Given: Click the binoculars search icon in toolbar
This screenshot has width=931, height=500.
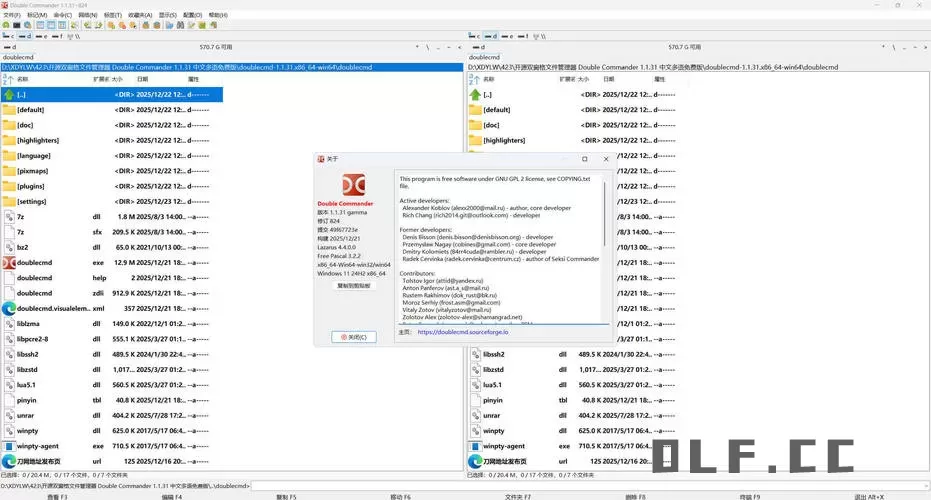Looking at the screenshot, I should click(x=180, y=26).
